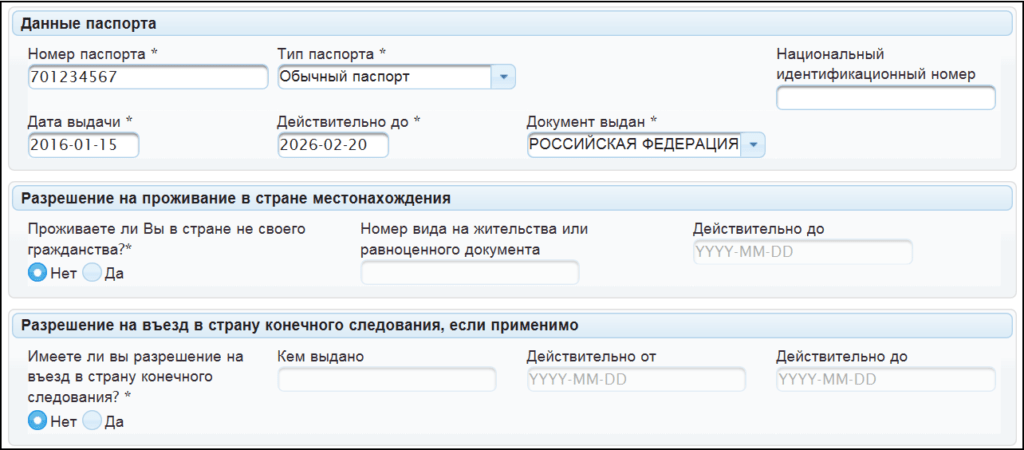Click the 'РОССИЙСКАЯ ФЕДЕРАЦИЯ' combo box text
This screenshot has width=1024, height=450.
(x=633, y=146)
